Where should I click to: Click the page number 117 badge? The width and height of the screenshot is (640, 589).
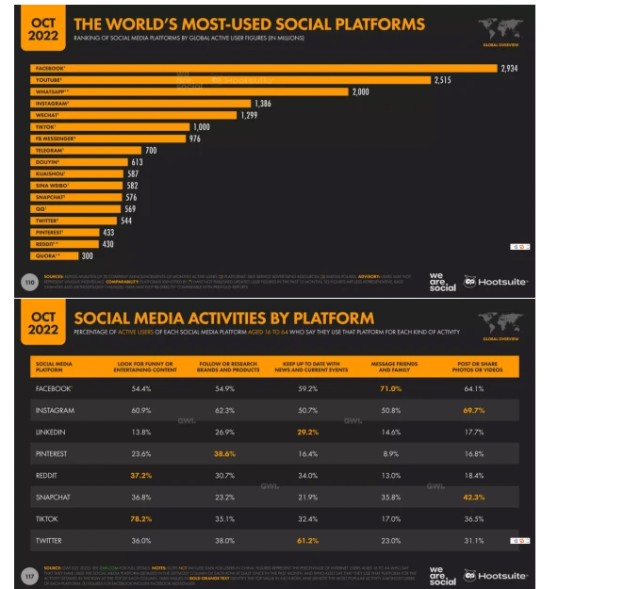[30, 576]
